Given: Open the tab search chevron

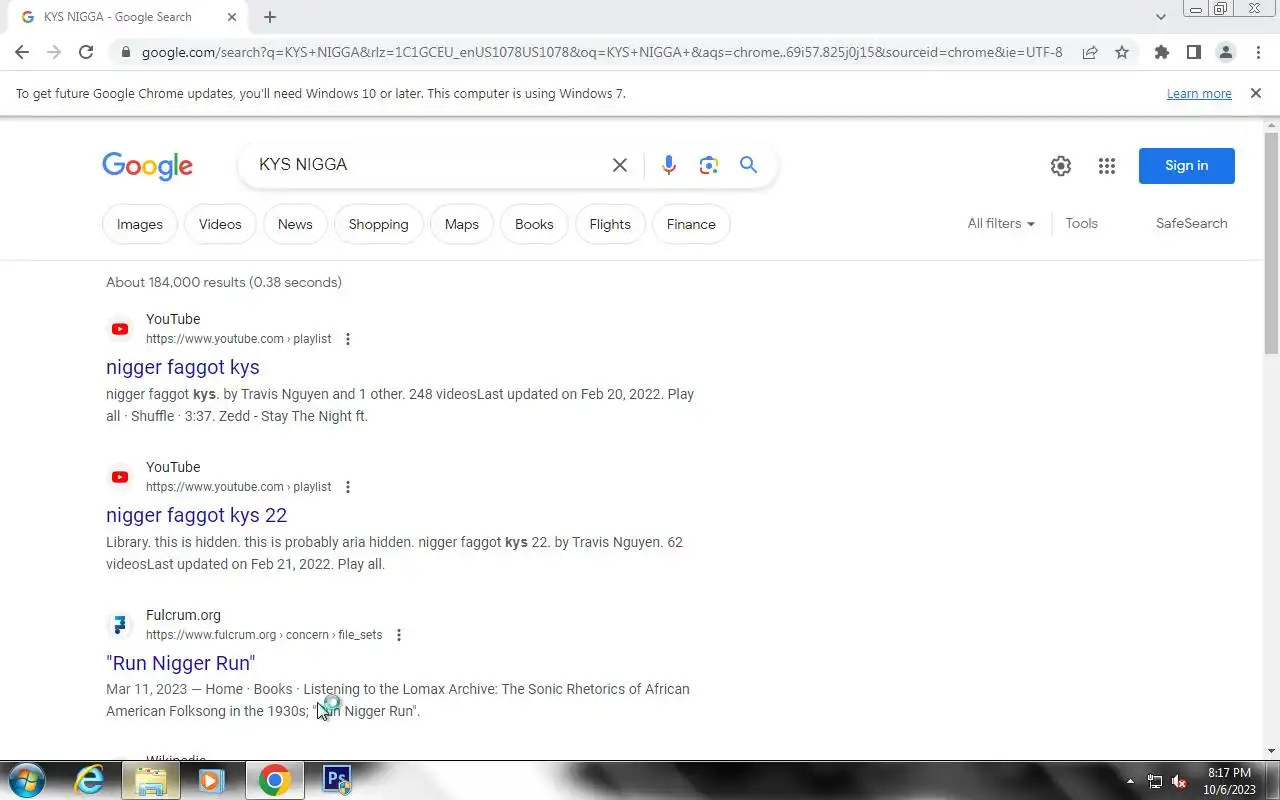Looking at the screenshot, I should 1161,17.
